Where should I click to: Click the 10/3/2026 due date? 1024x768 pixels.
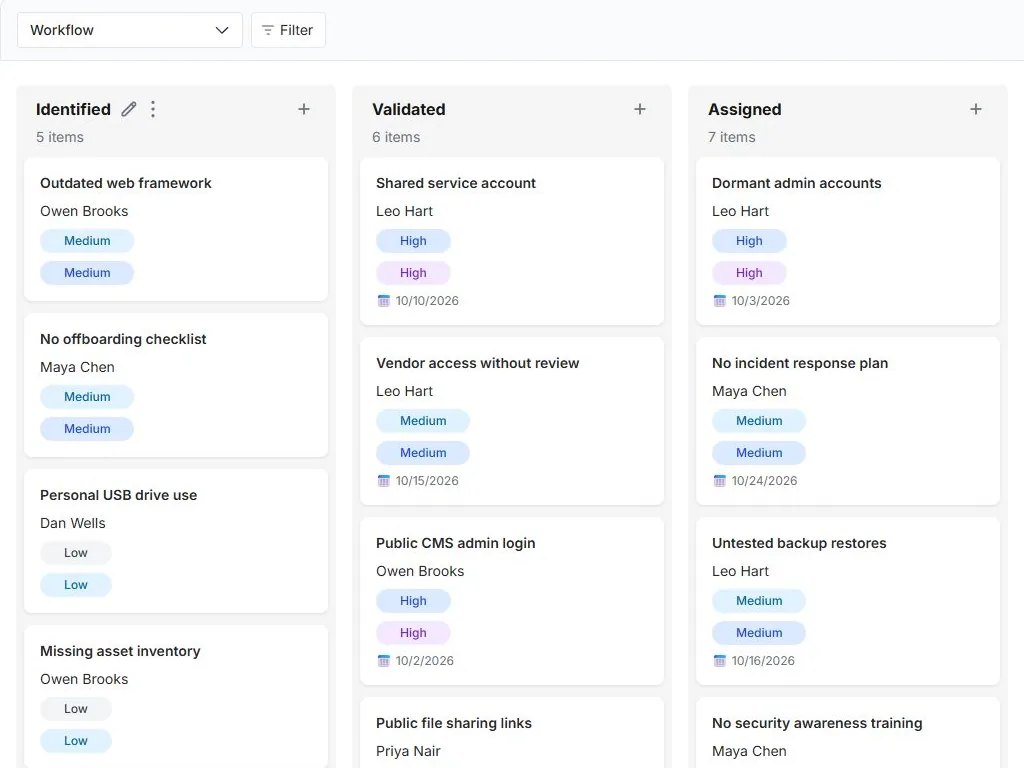pyautogui.click(x=760, y=300)
